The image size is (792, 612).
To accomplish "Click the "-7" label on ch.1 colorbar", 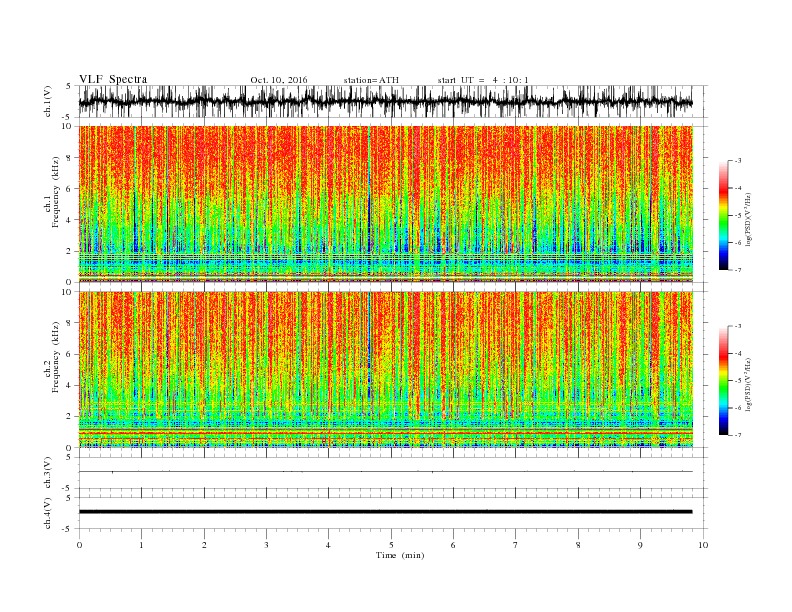I will pos(738,270).
